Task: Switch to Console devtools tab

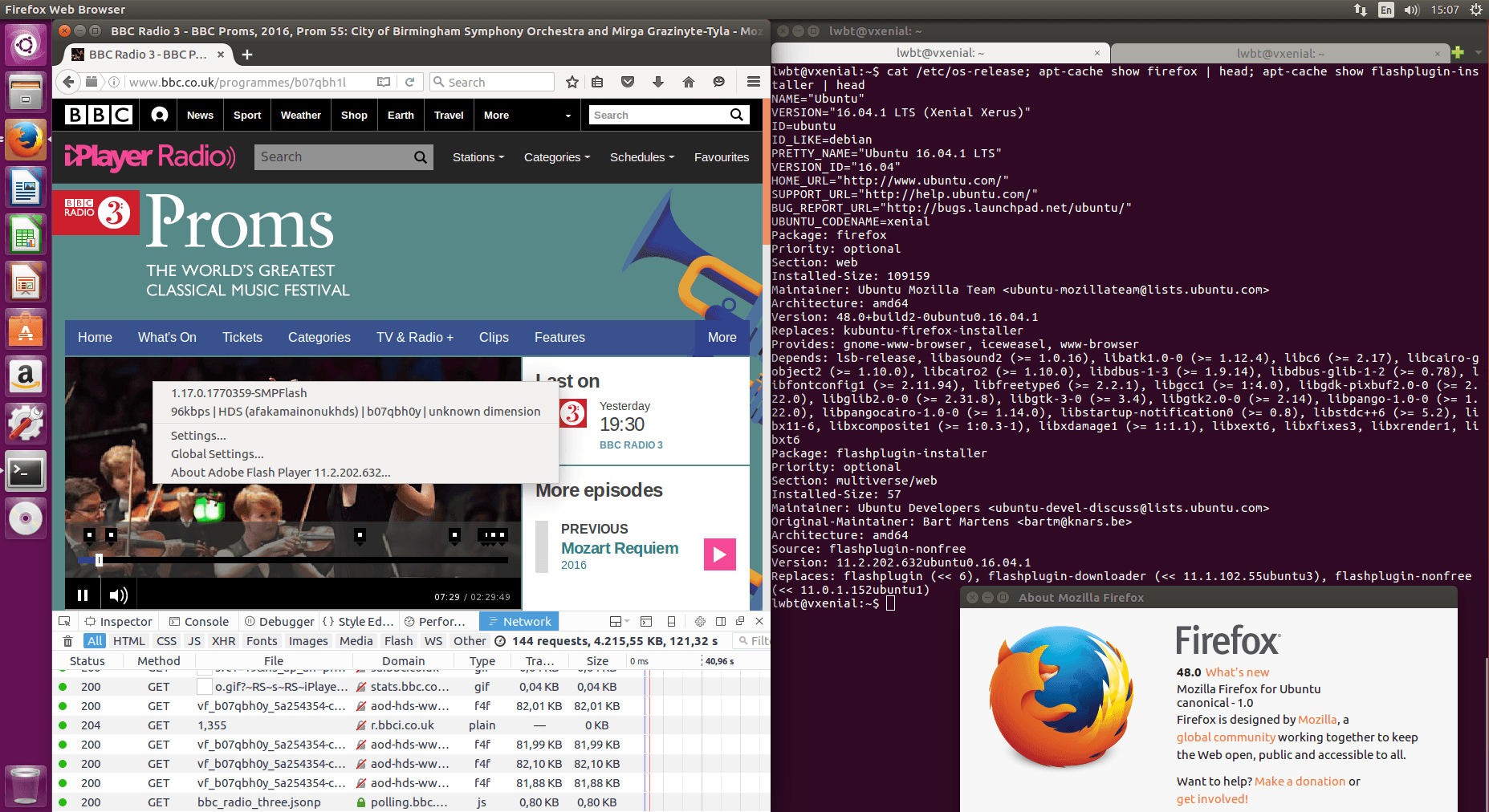Action: pyautogui.click(x=199, y=621)
